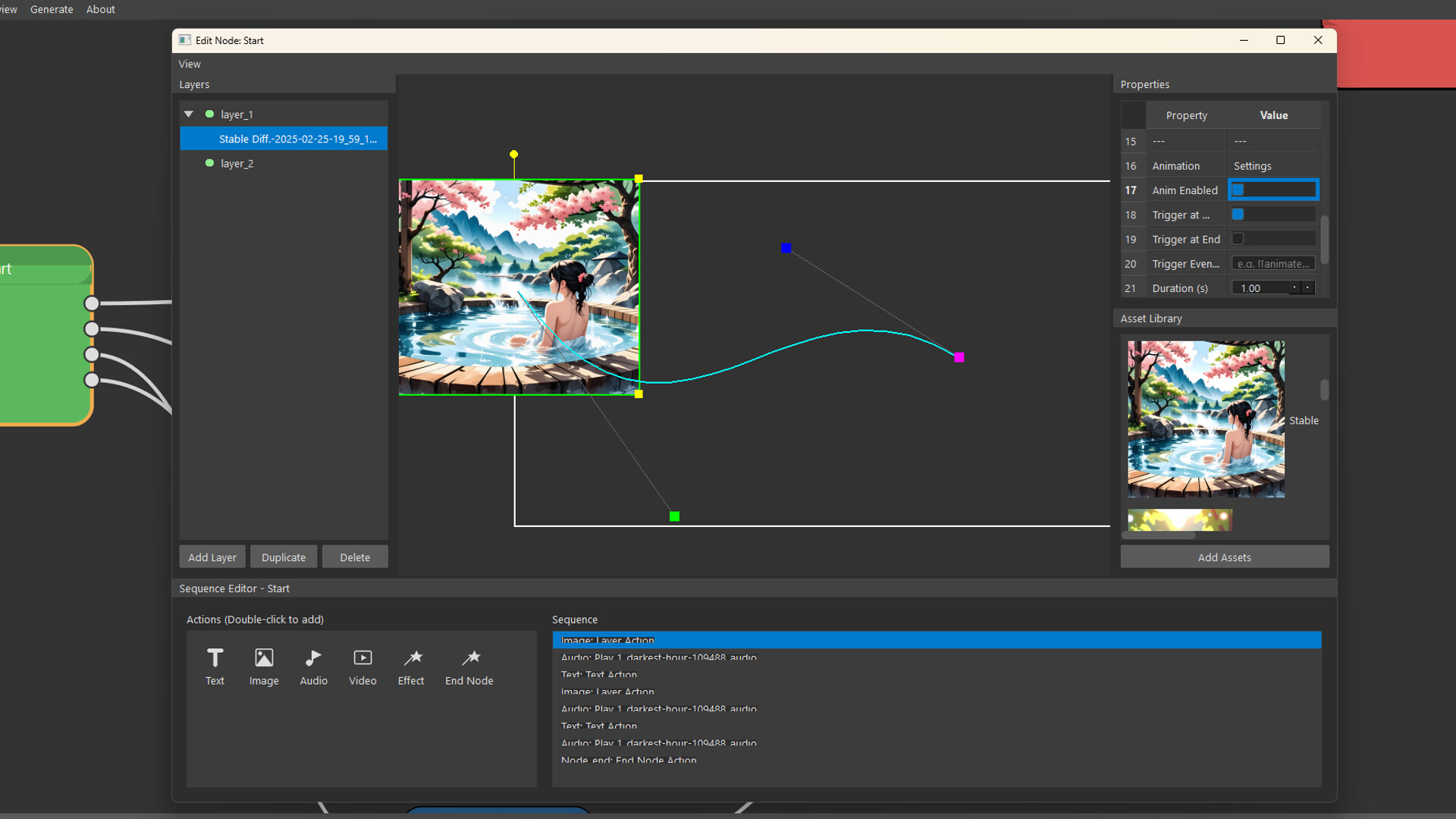Add a Video action from Actions panel
1456x819 pixels.
point(362,667)
